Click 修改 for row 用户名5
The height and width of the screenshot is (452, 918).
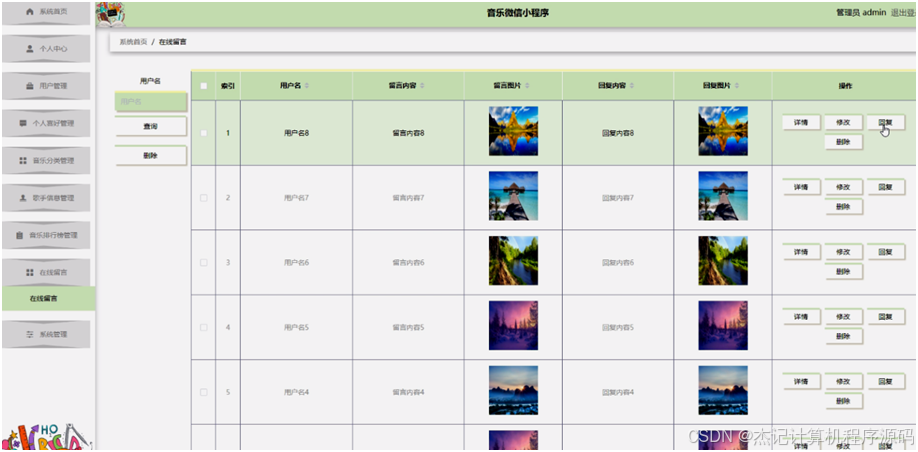click(x=843, y=317)
